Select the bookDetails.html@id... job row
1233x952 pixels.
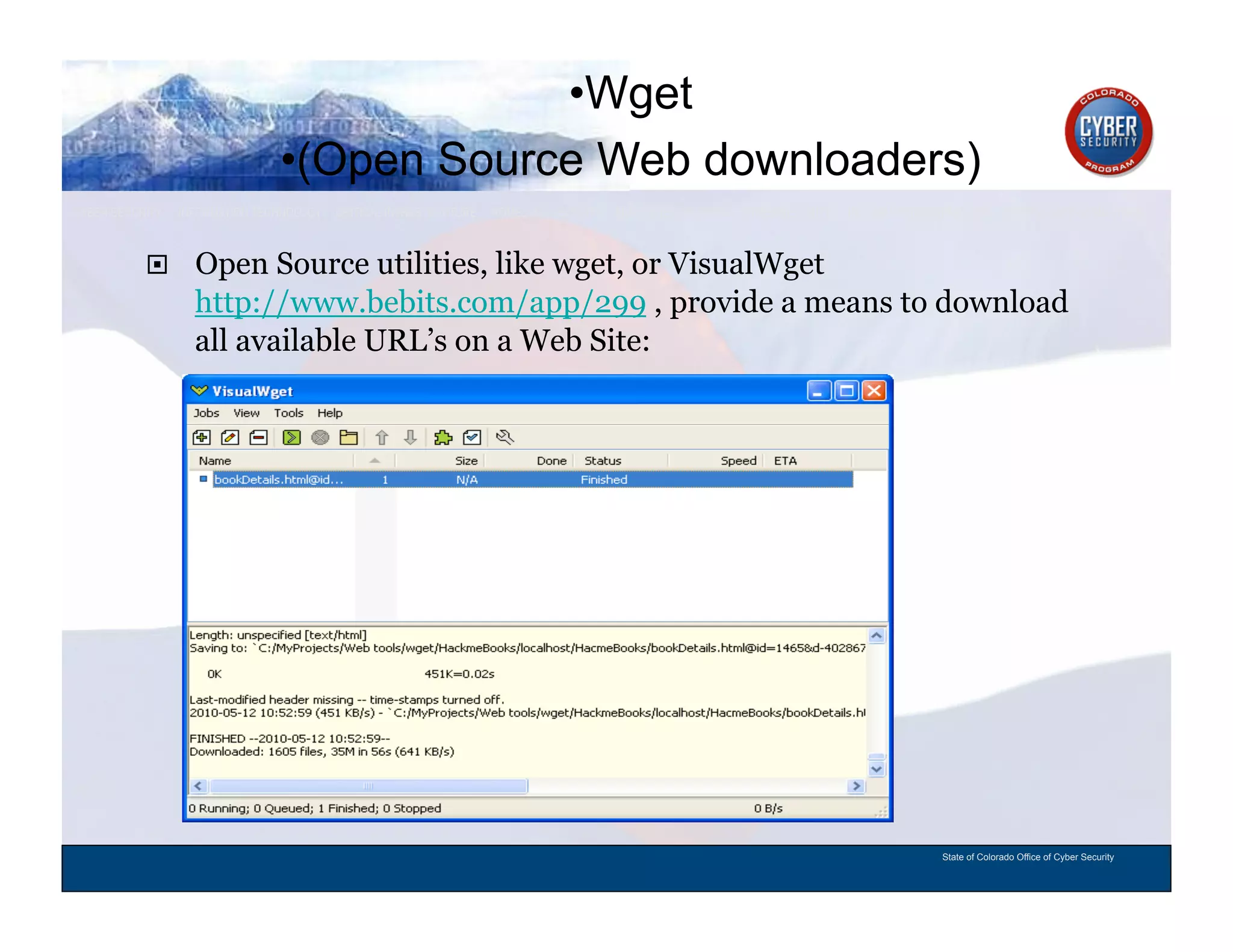pos(533,480)
